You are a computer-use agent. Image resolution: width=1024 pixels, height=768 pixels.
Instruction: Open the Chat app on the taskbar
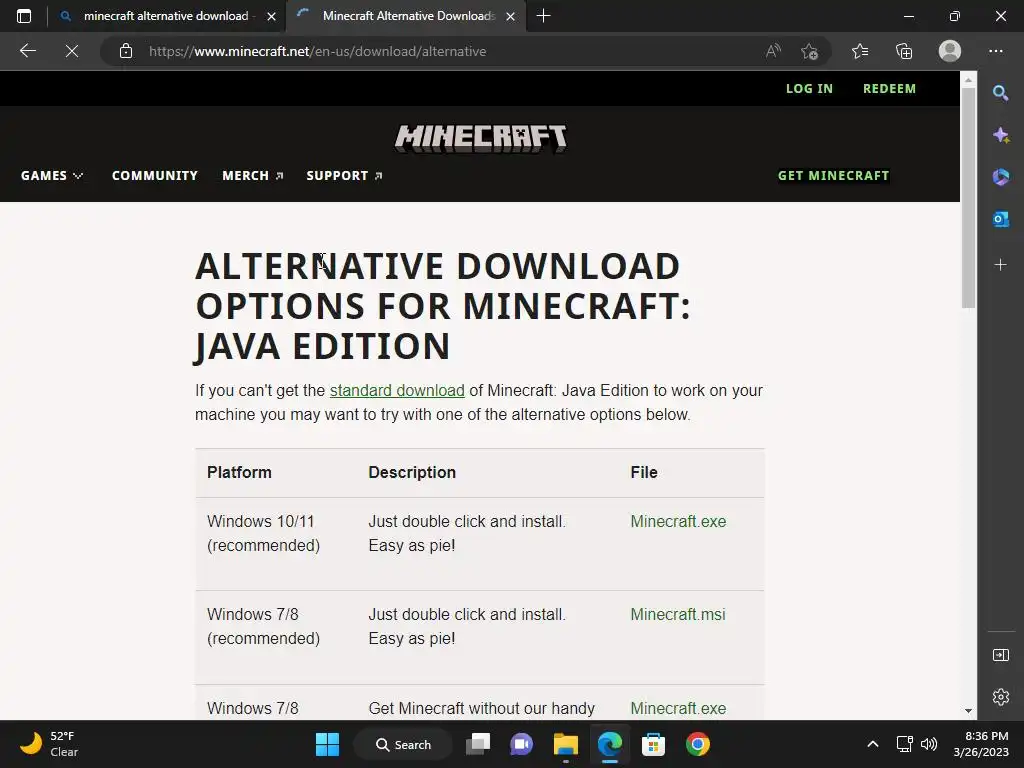tap(521, 744)
